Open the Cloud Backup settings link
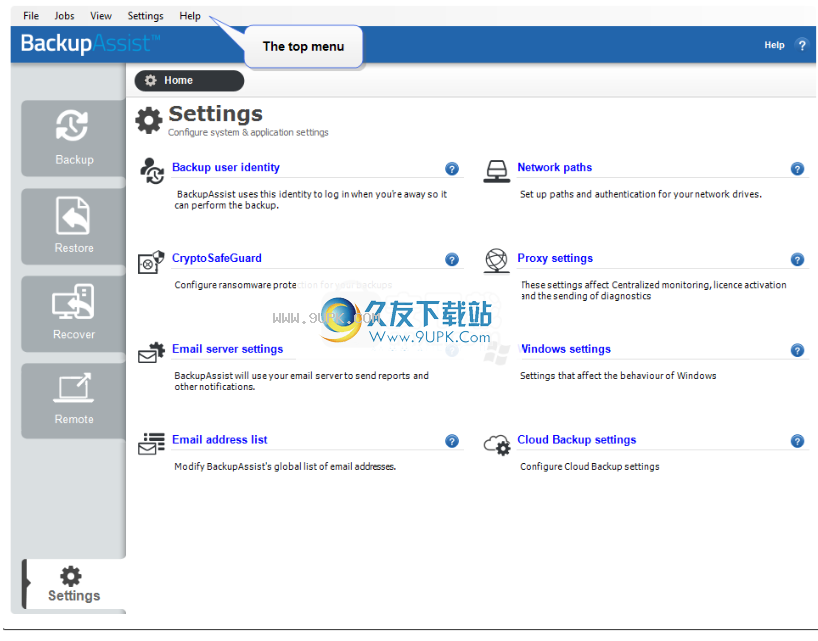The image size is (818, 641). coord(576,440)
